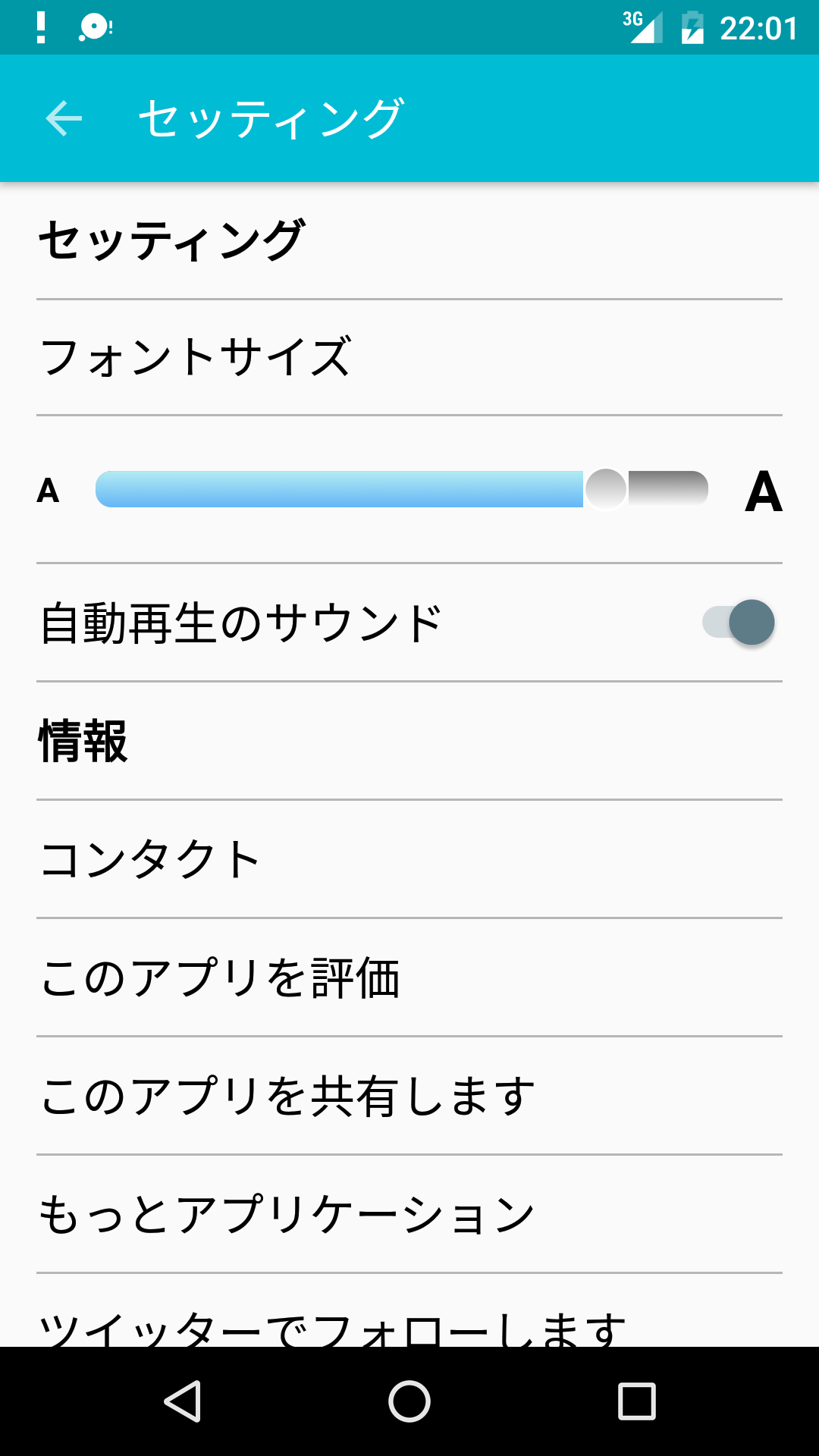
Task: Tap the back arrow in header
Action: point(64,118)
